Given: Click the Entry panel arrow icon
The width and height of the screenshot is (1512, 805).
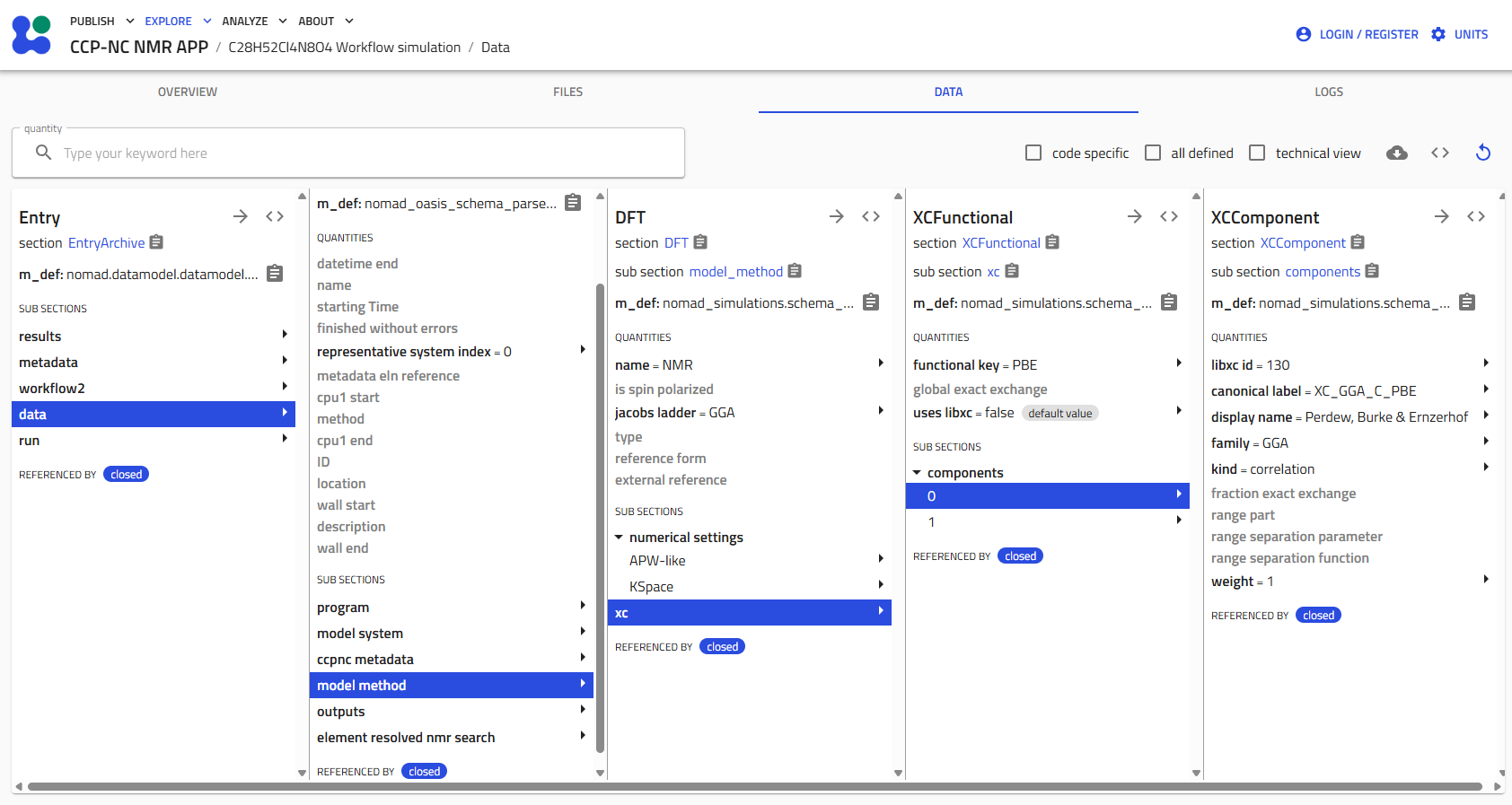Looking at the screenshot, I should pyautogui.click(x=241, y=216).
